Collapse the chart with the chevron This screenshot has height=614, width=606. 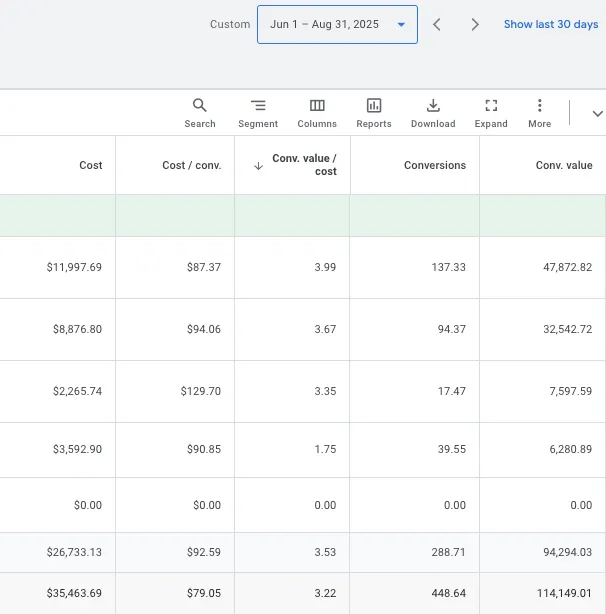click(x=597, y=114)
